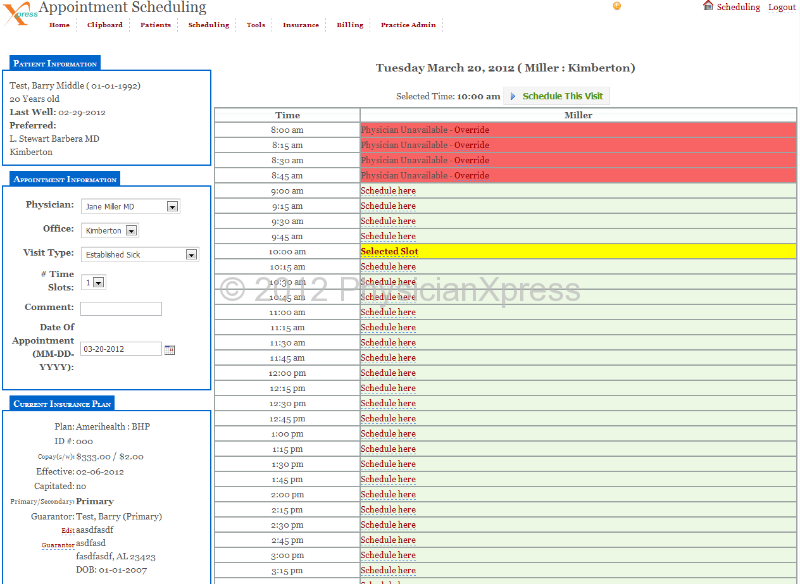Click Schedule here for 9:00 am
The height and width of the screenshot is (584, 800).
point(388,191)
